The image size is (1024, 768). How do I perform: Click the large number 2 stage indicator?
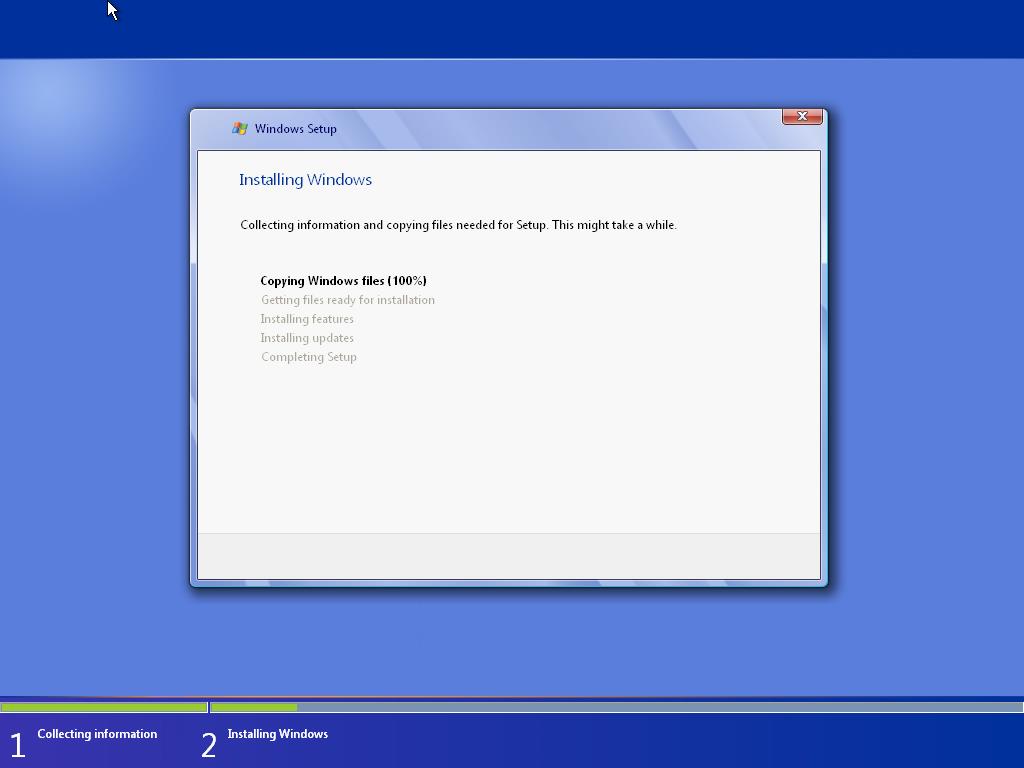tap(208, 745)
